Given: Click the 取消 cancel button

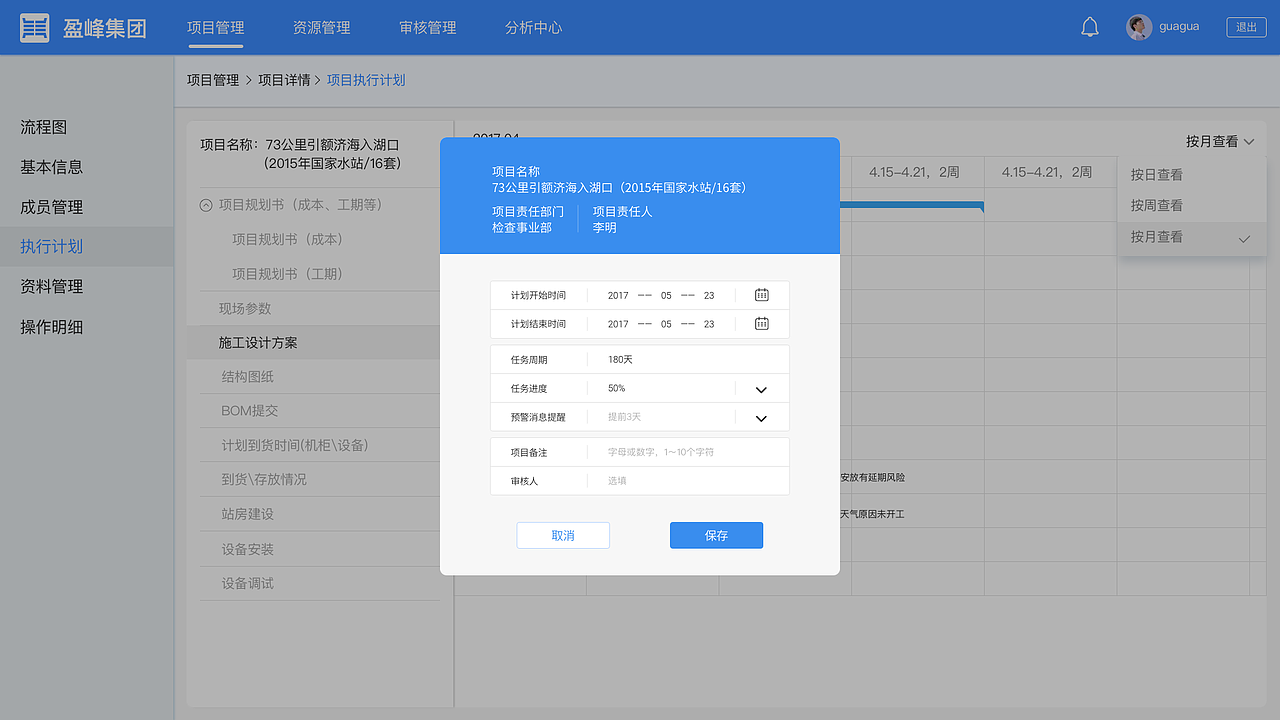Looking at the screenshot, I should coord(563,535).
